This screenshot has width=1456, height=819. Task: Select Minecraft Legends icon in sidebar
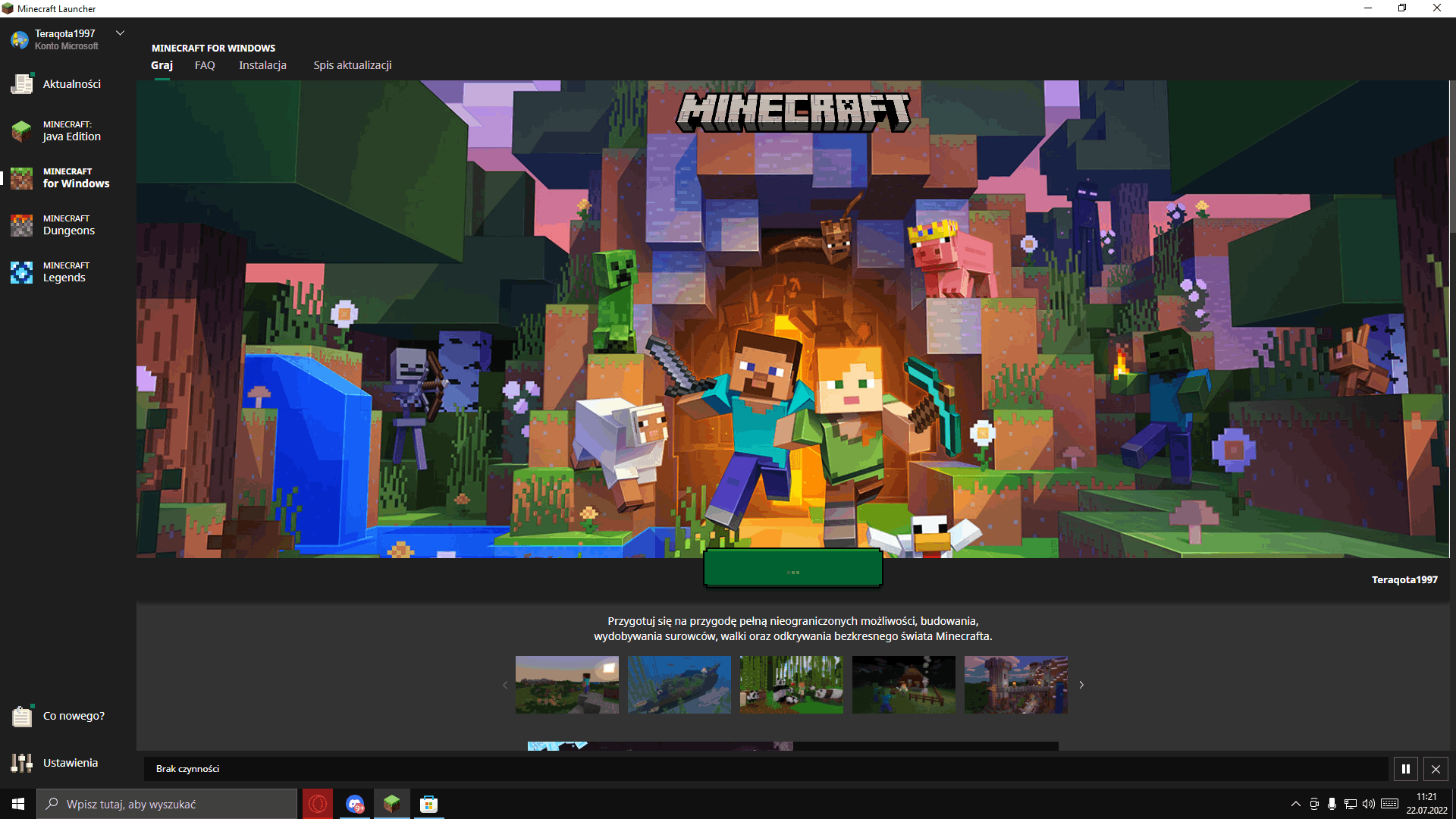click(21, 272)
